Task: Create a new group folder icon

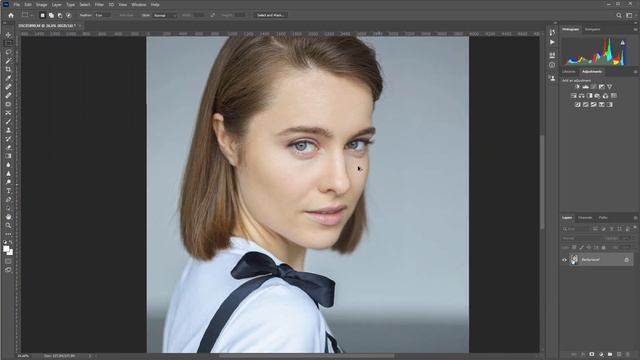Action: coord(610,354)
